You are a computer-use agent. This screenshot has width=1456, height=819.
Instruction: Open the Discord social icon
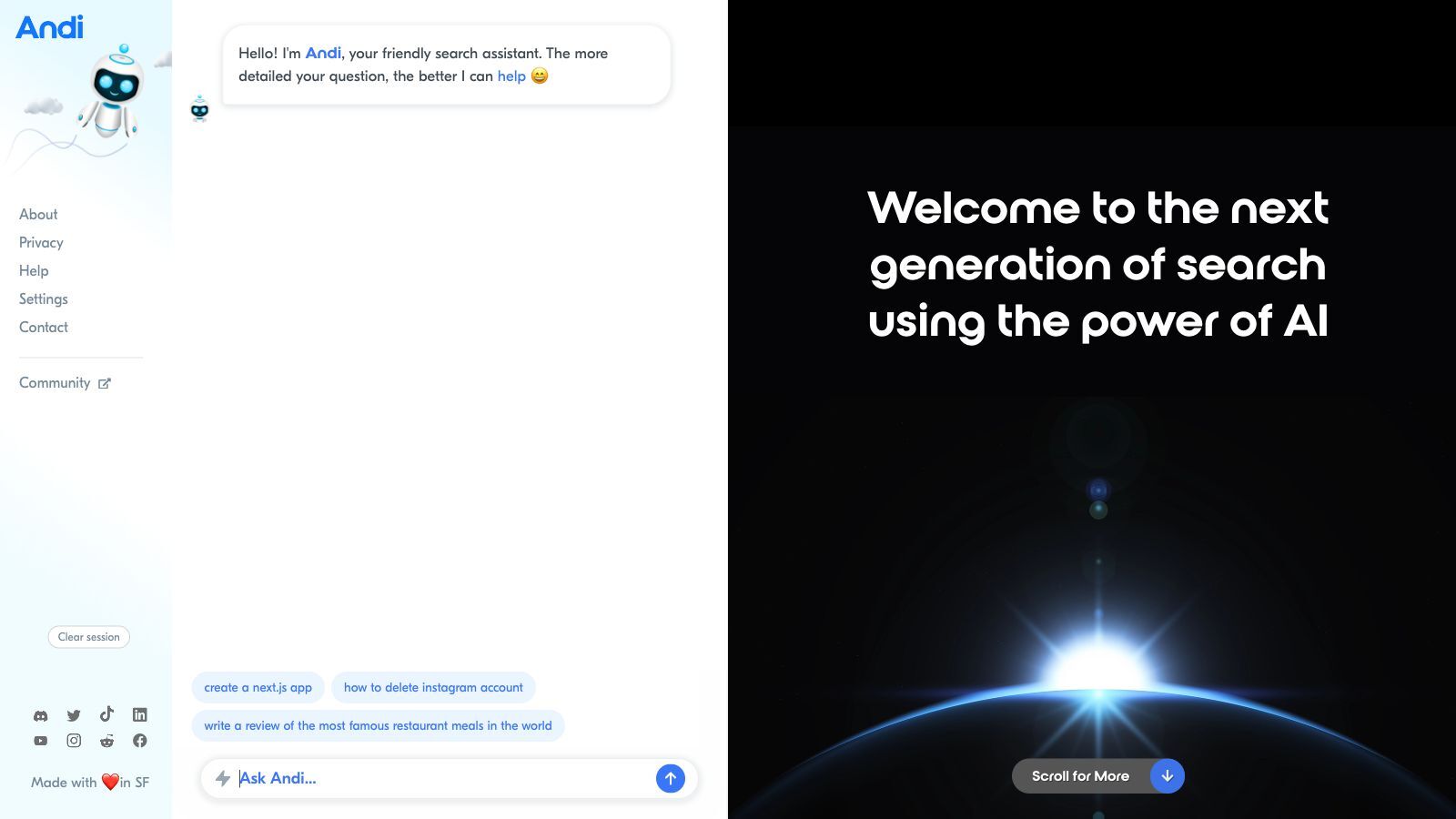[41, 715]
